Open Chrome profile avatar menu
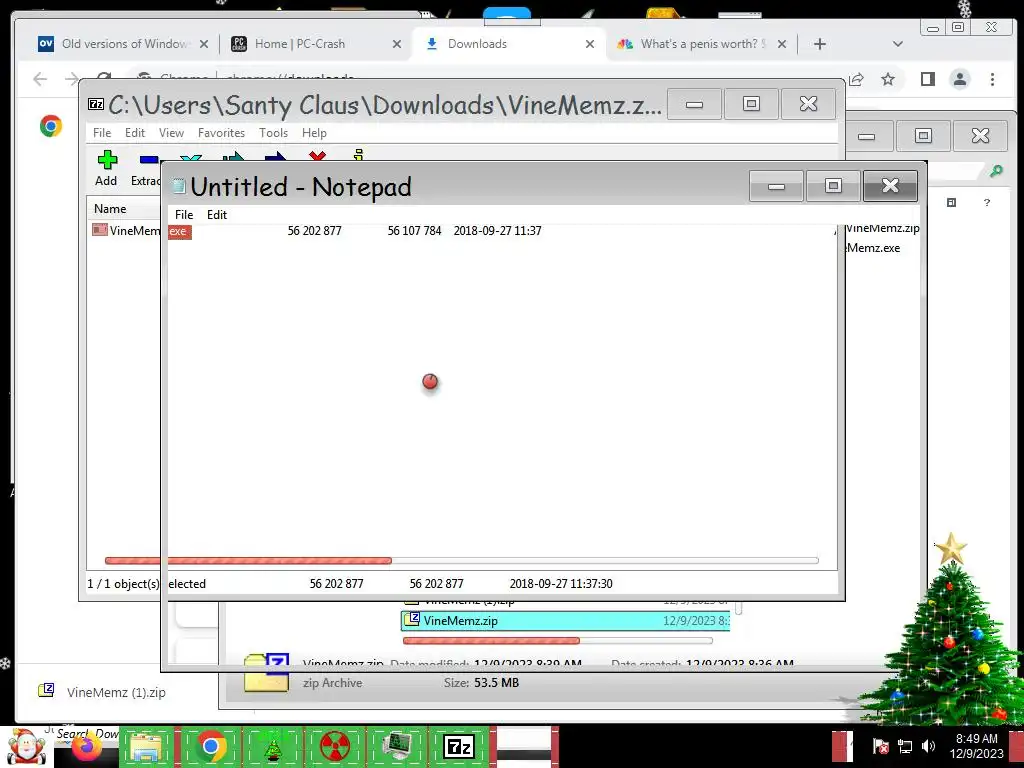Screen dimensions: 1024x768 pos(959,79)
